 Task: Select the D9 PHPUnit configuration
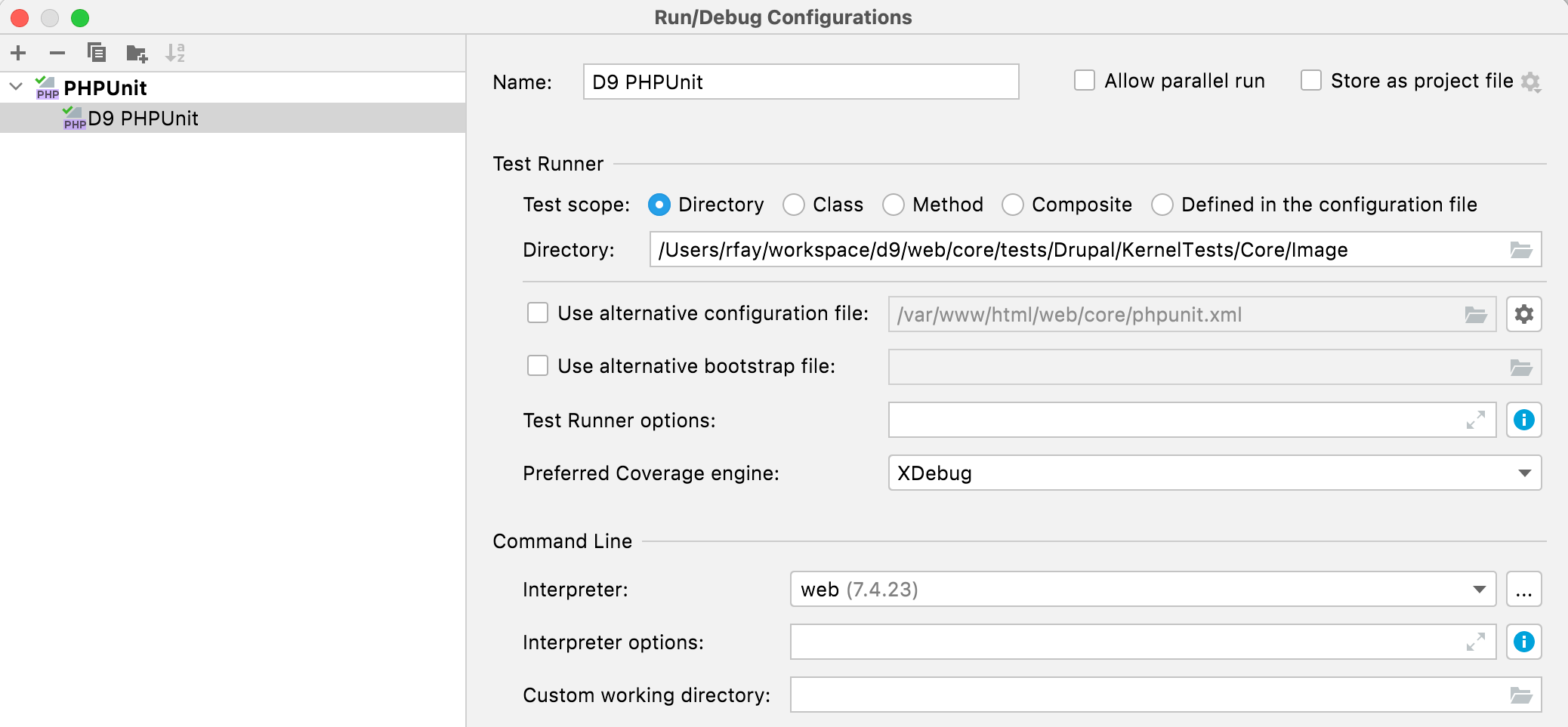click(x=143, y=118)
